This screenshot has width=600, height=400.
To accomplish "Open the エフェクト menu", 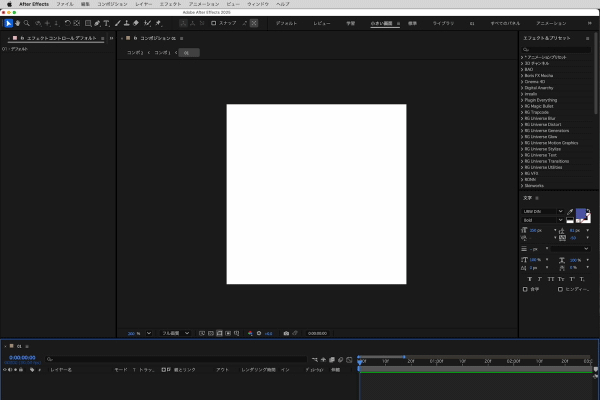I will click(170, 4).
